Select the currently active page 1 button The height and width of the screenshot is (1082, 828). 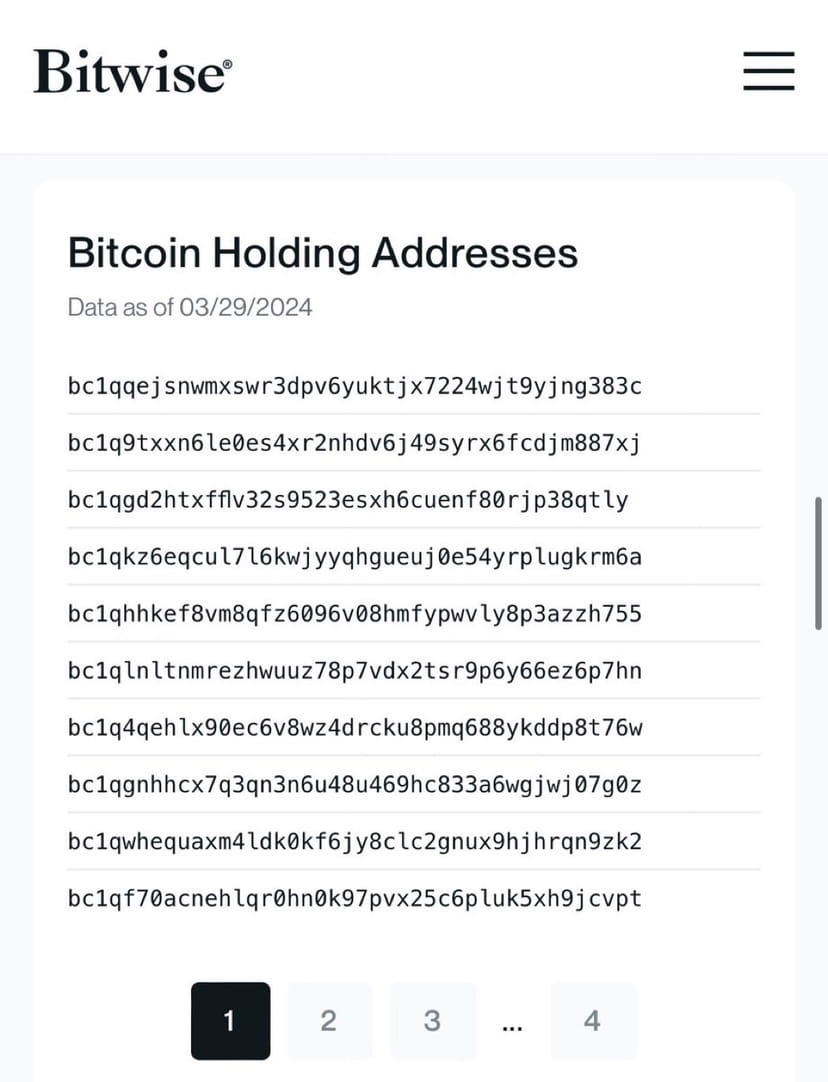230,1020
